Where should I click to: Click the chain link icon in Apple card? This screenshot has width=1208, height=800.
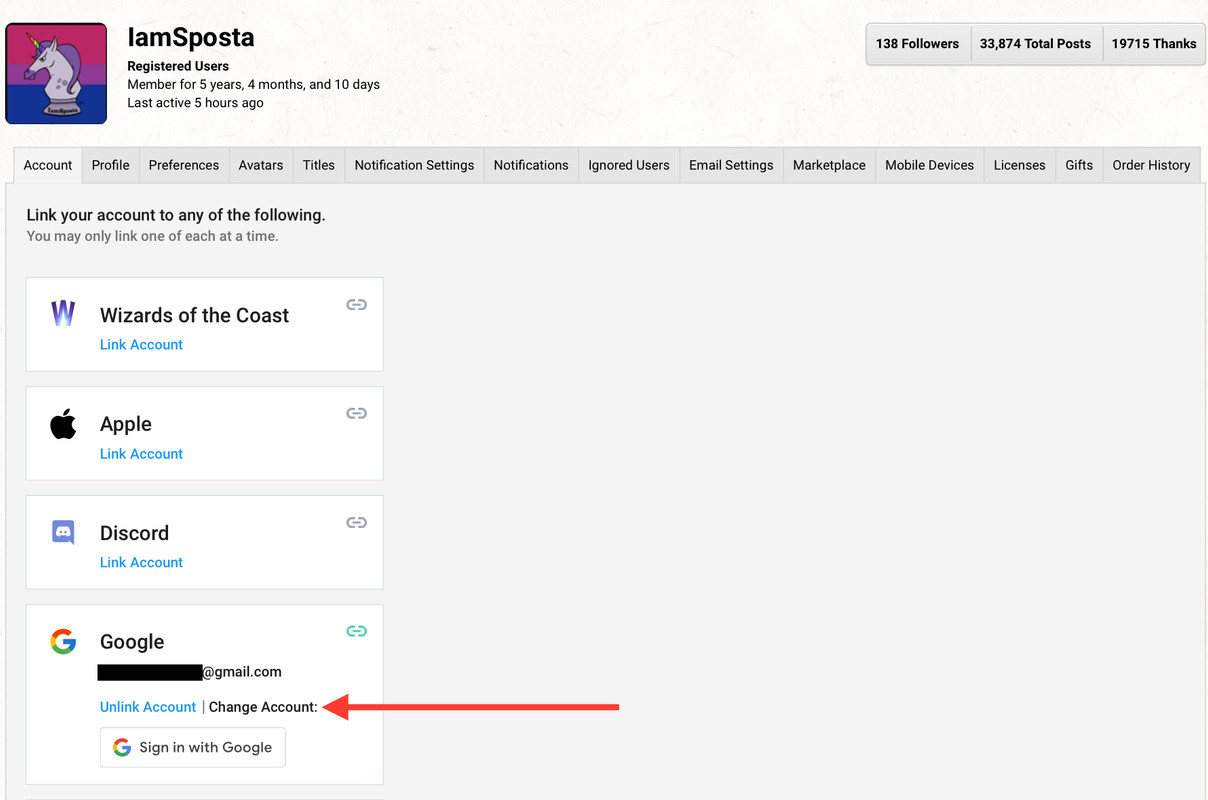tap(357, 413)
